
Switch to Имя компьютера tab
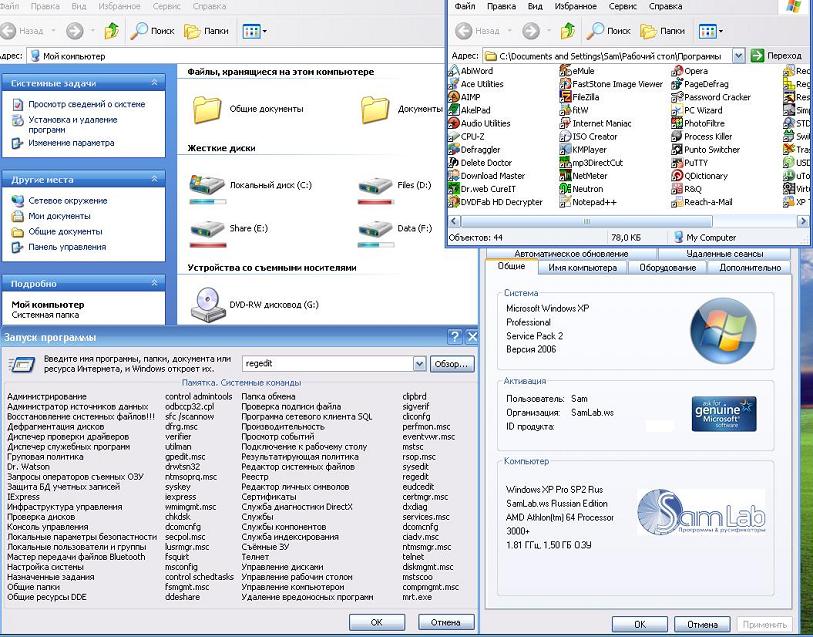tap(582, 267)
